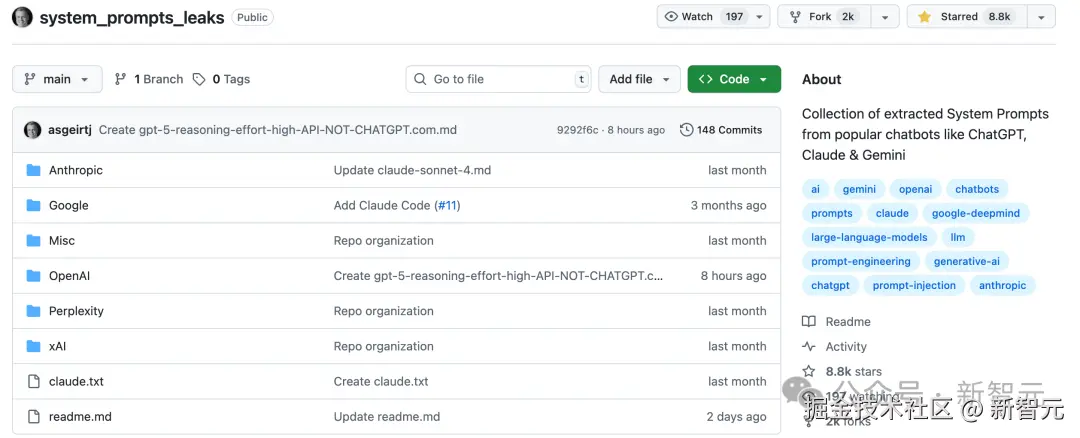Click the Readme book icon
This screenshot has height=438, width=1080.
click(x=809, y=322)
